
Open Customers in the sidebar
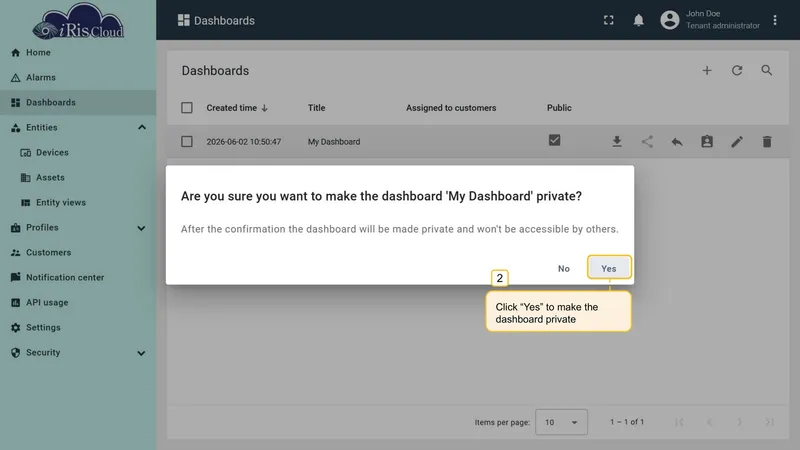click(x=78, y=253)
